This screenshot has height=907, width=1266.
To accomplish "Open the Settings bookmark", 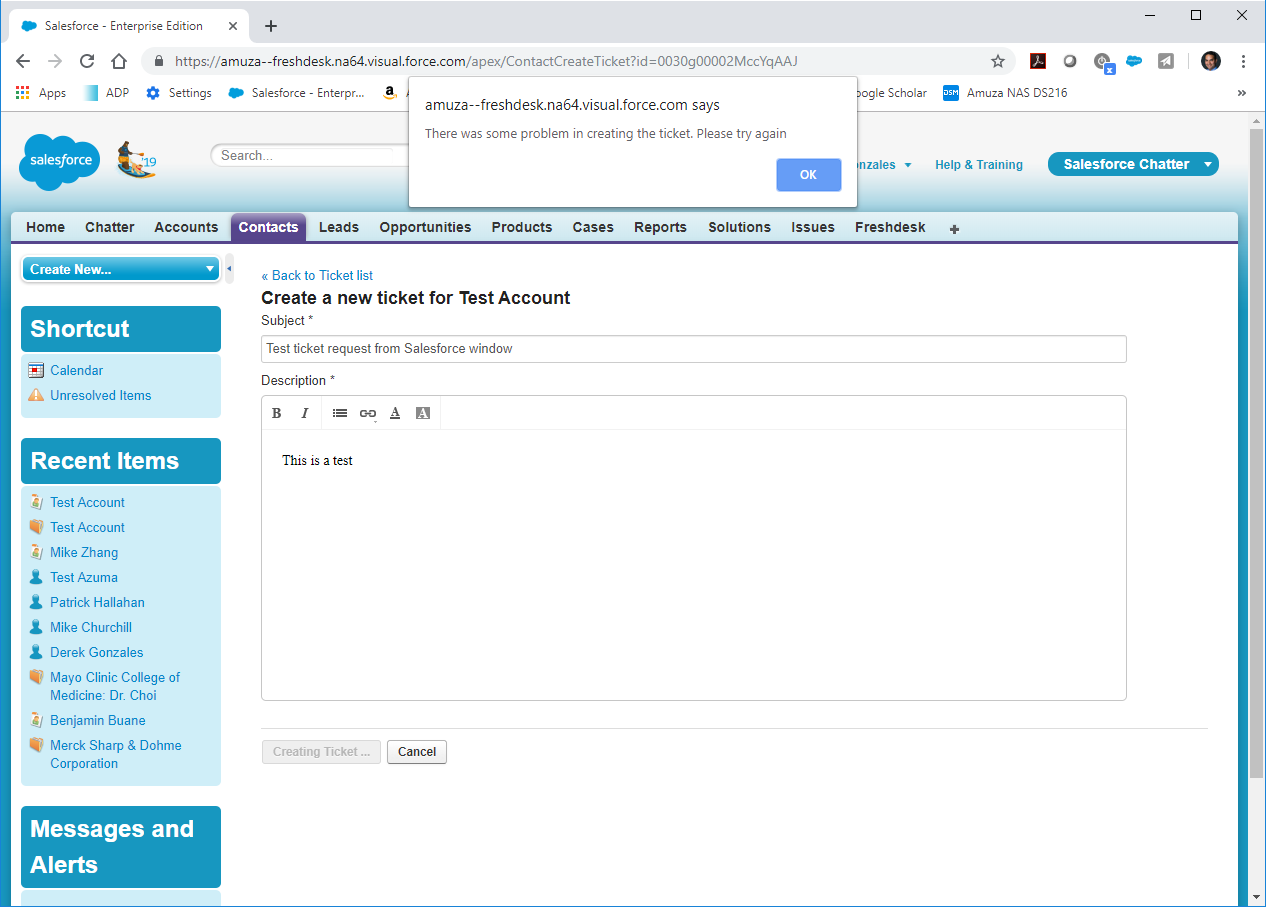I will coord(179,93).
